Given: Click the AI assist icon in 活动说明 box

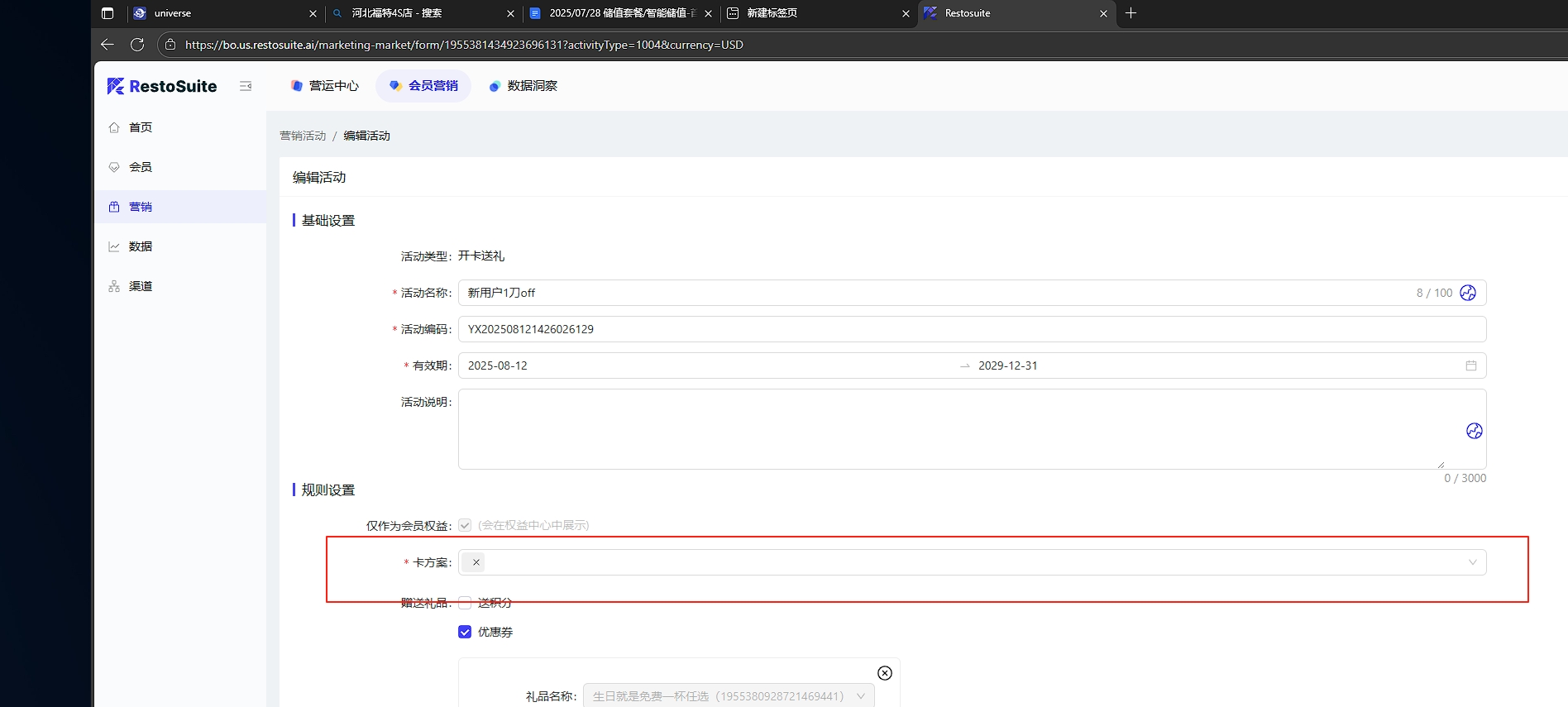Looking at the screenshot, I should pyautogui.click(x=1474, y=431).
